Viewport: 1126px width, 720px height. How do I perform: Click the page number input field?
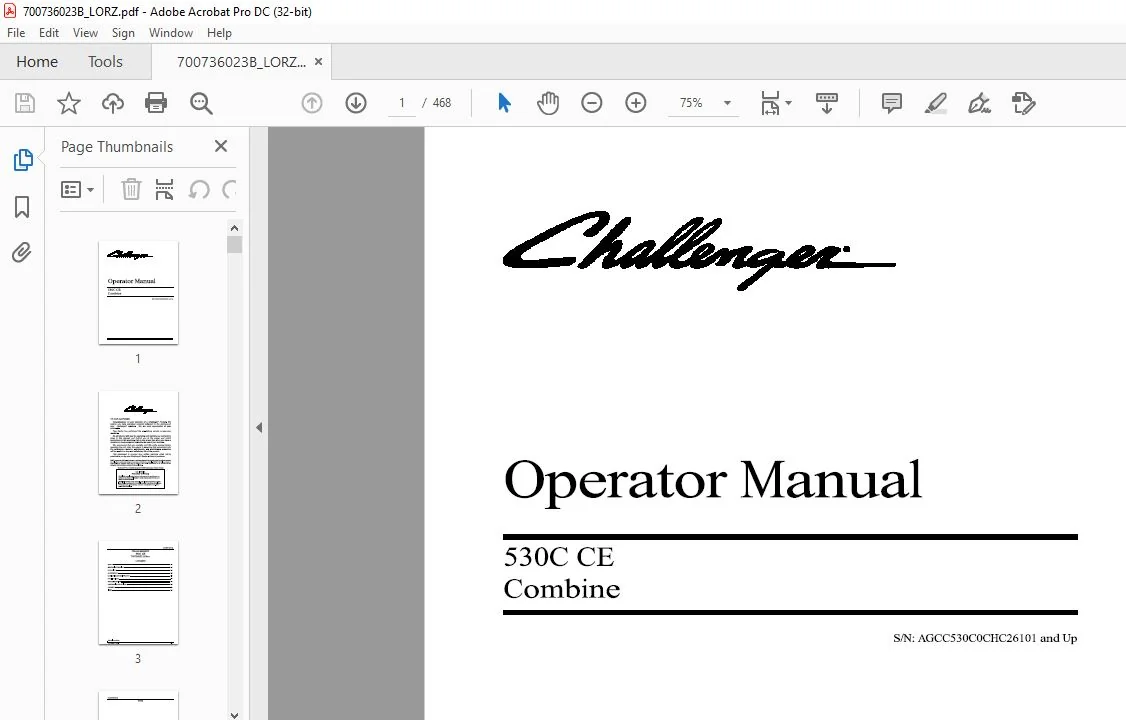pyautogui.click(x=402, y=103)
